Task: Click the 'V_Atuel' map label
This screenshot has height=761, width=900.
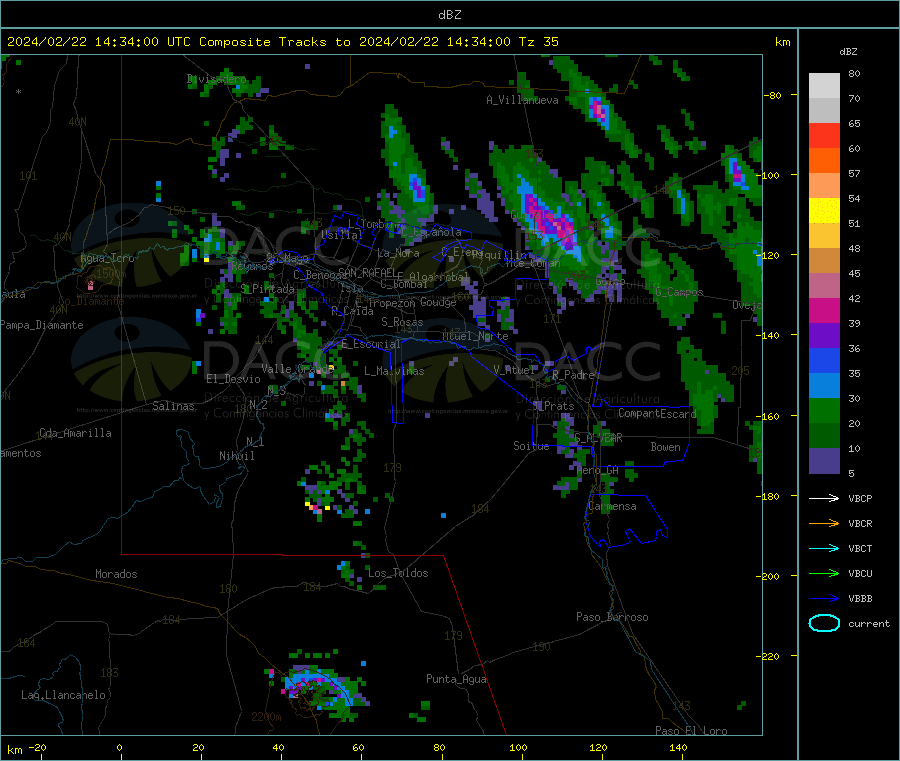Action: tap(514, 370)
